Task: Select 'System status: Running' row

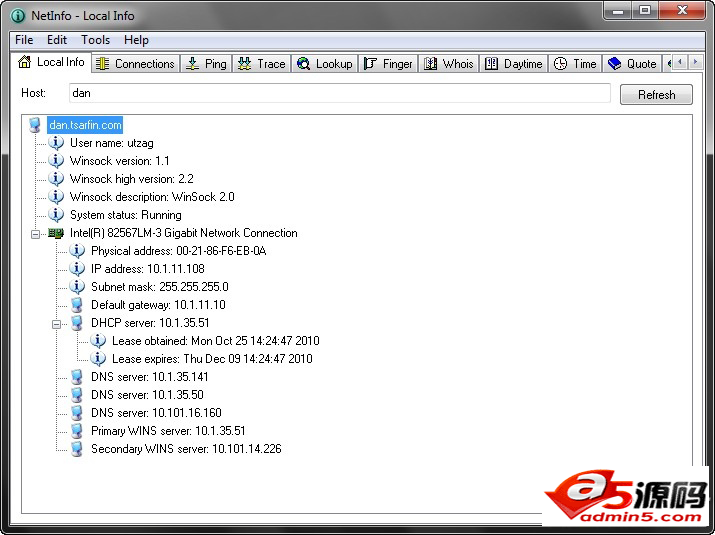Action: pyautogui.click(x=126, y=214)
